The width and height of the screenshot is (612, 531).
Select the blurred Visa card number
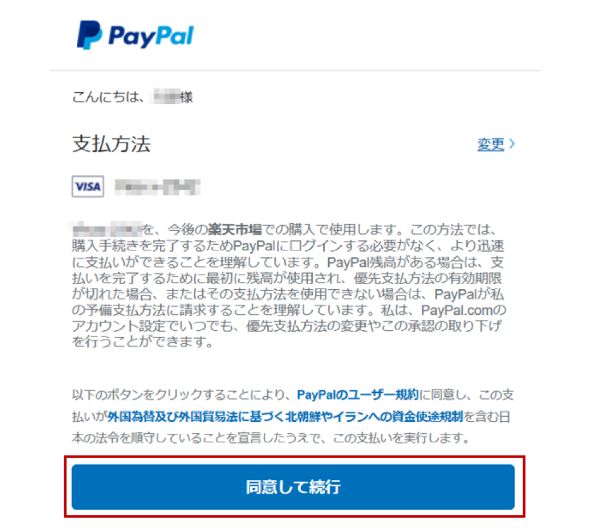coord(158,187)
